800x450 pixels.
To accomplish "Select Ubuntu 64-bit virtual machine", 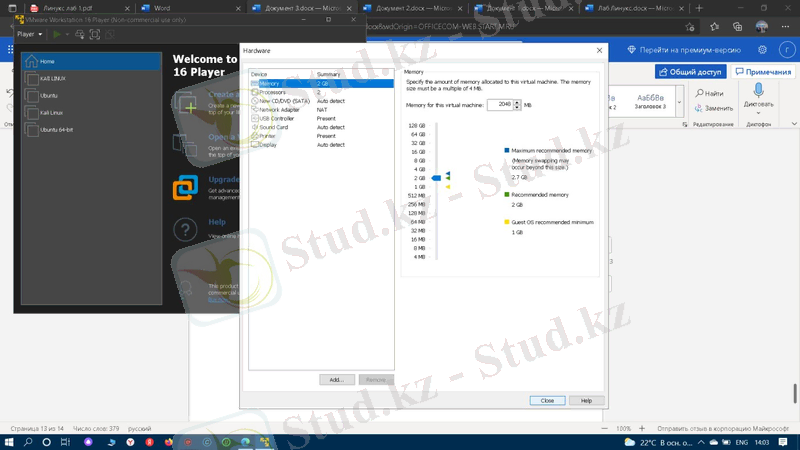I will 56,130.
